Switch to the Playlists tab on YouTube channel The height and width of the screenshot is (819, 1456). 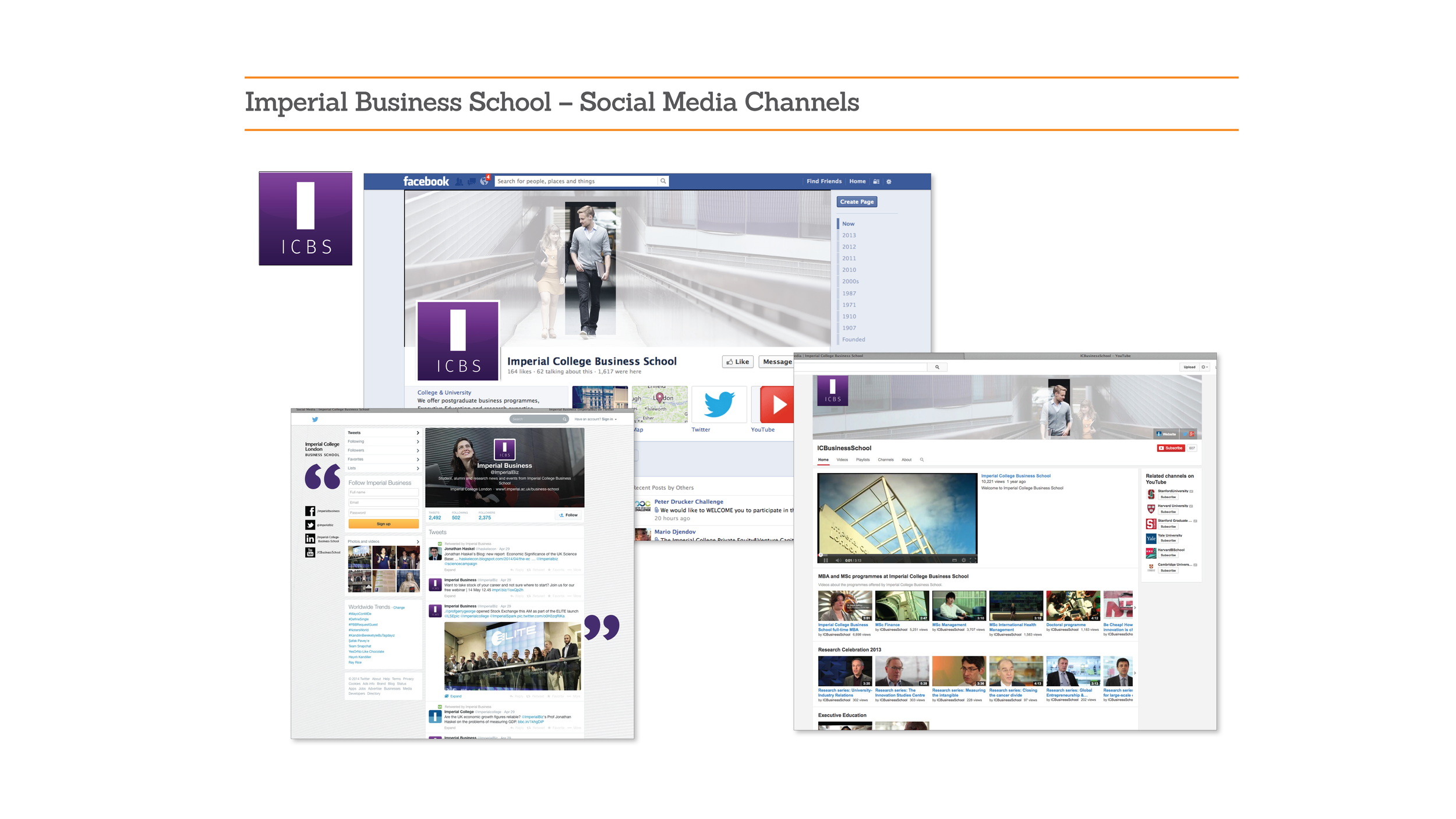863,460
